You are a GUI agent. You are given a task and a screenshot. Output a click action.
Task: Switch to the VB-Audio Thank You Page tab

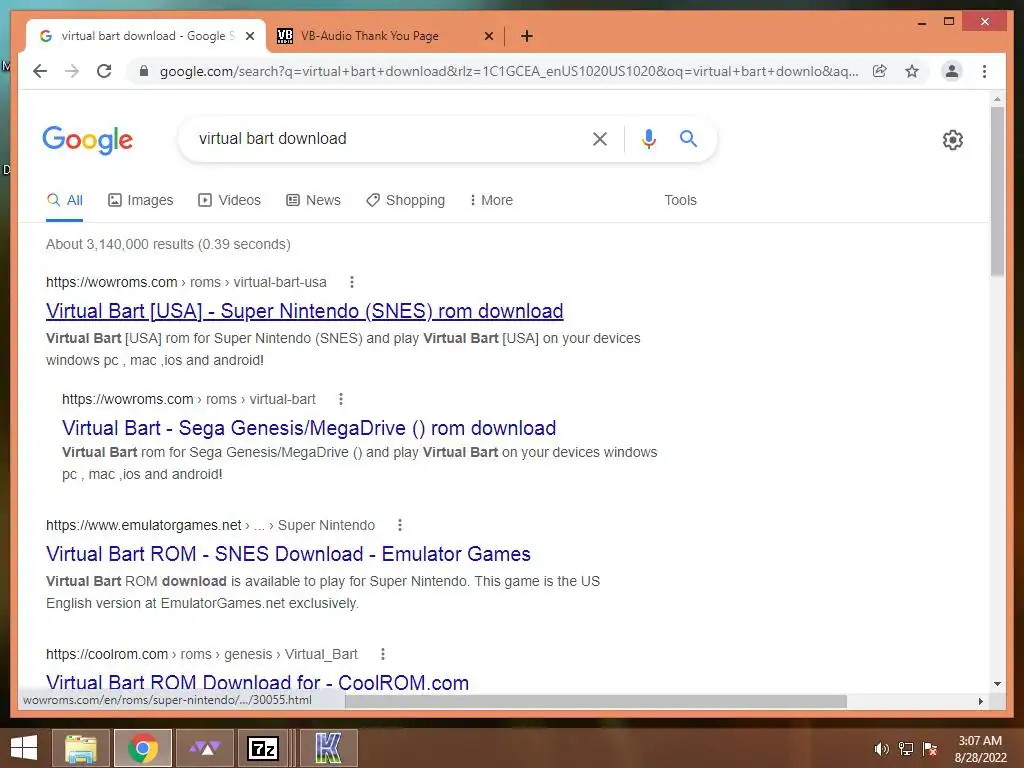click(x=370, y=36)
